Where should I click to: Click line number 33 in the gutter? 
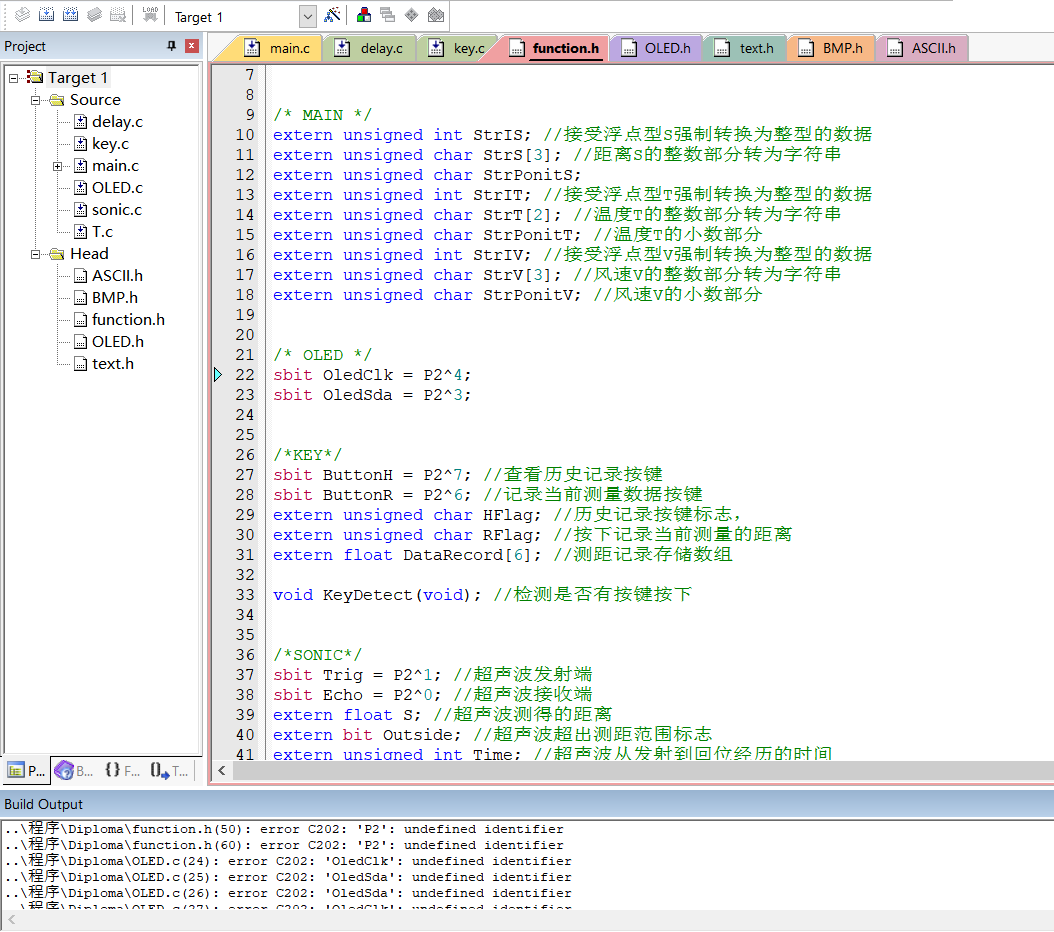point(245,595)
